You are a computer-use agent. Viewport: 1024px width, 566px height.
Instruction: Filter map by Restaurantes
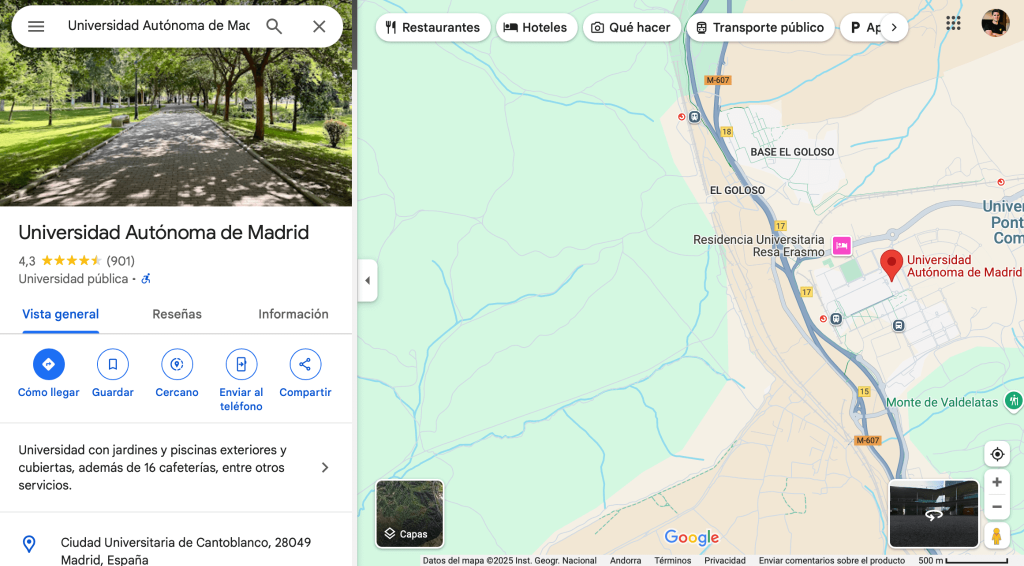click(433, 27)
